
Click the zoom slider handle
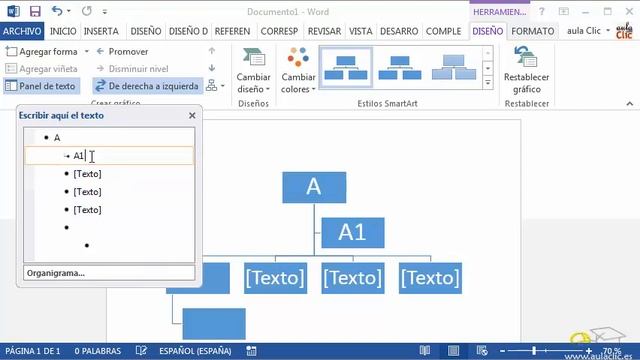tap(534, 351)
